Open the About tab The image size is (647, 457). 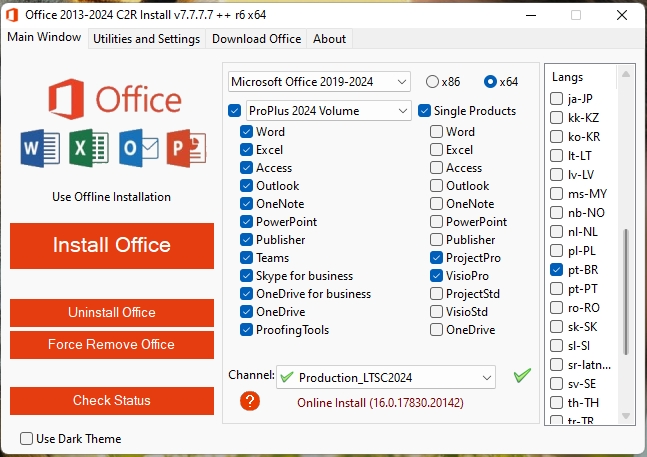(x=329, y=39)
